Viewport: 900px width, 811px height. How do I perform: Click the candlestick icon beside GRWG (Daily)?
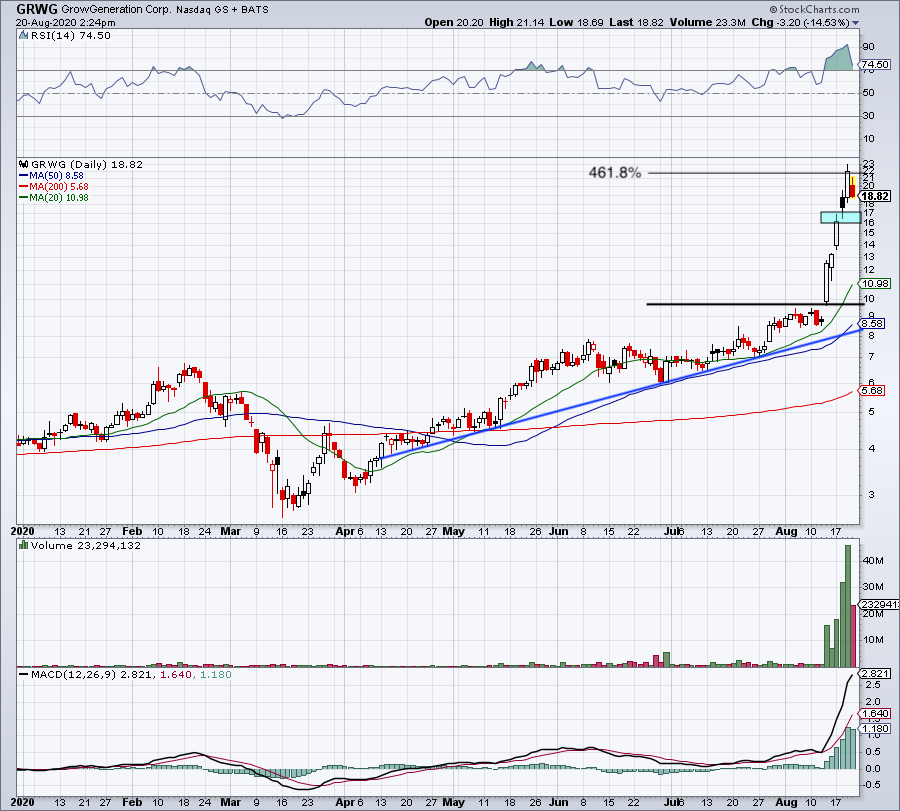click(x=24, y=164)
